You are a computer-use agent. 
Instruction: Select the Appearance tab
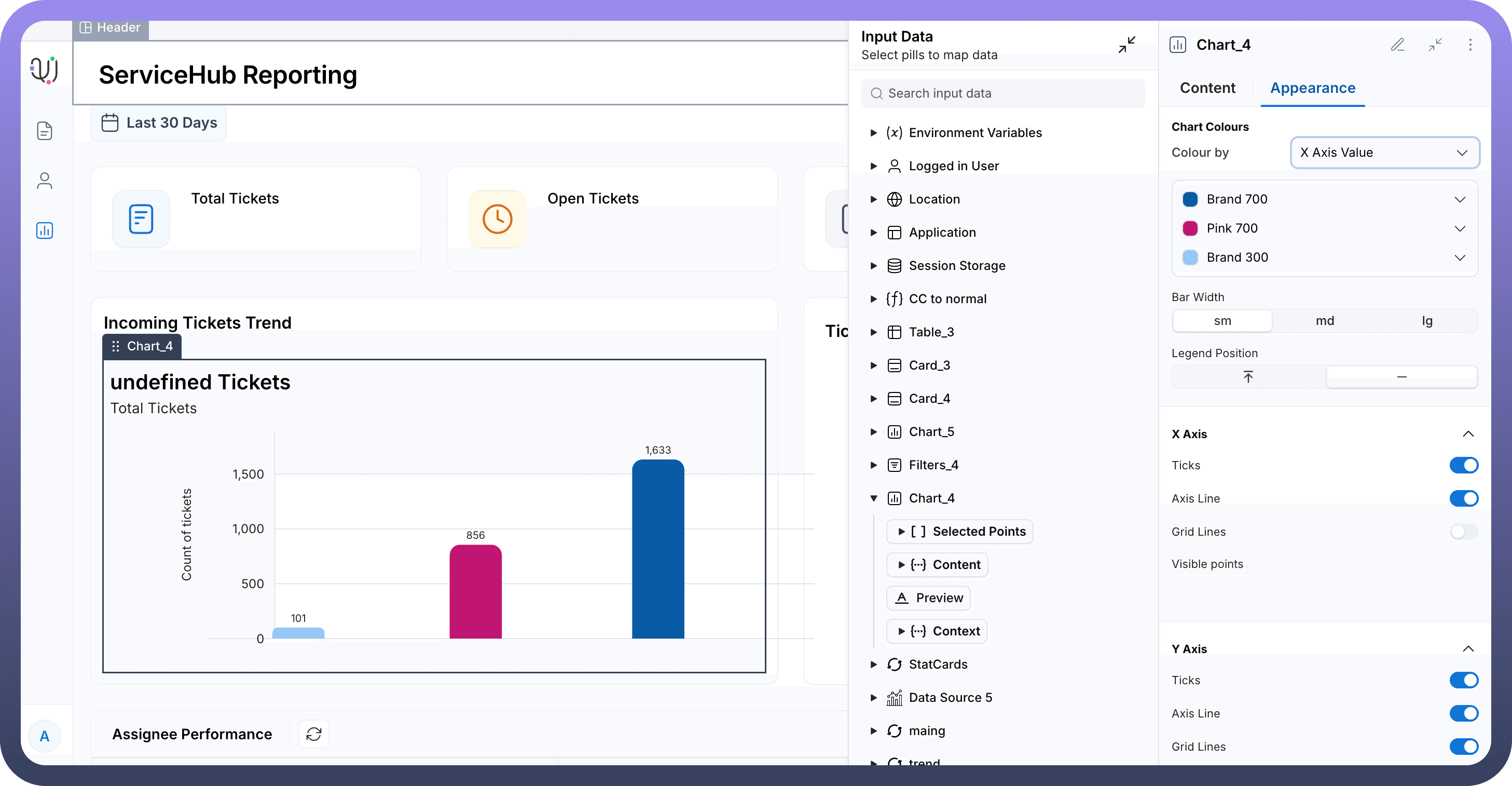tap(1312, 88)
